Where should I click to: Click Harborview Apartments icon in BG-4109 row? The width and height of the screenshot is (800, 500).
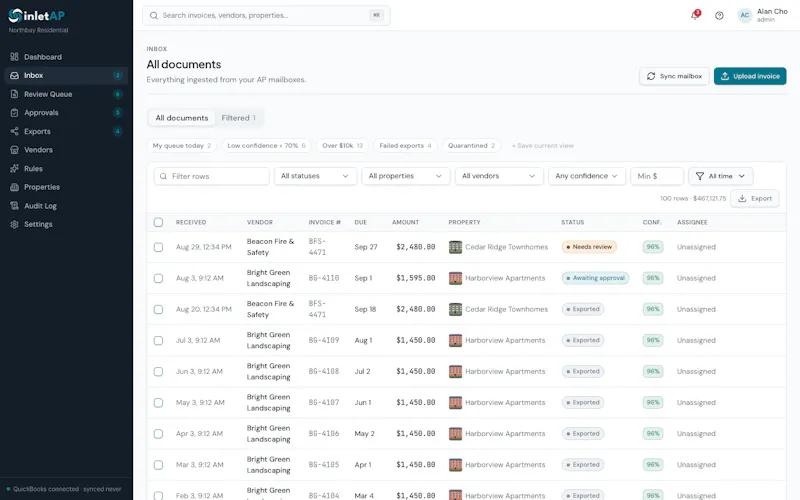pos(455,340)
